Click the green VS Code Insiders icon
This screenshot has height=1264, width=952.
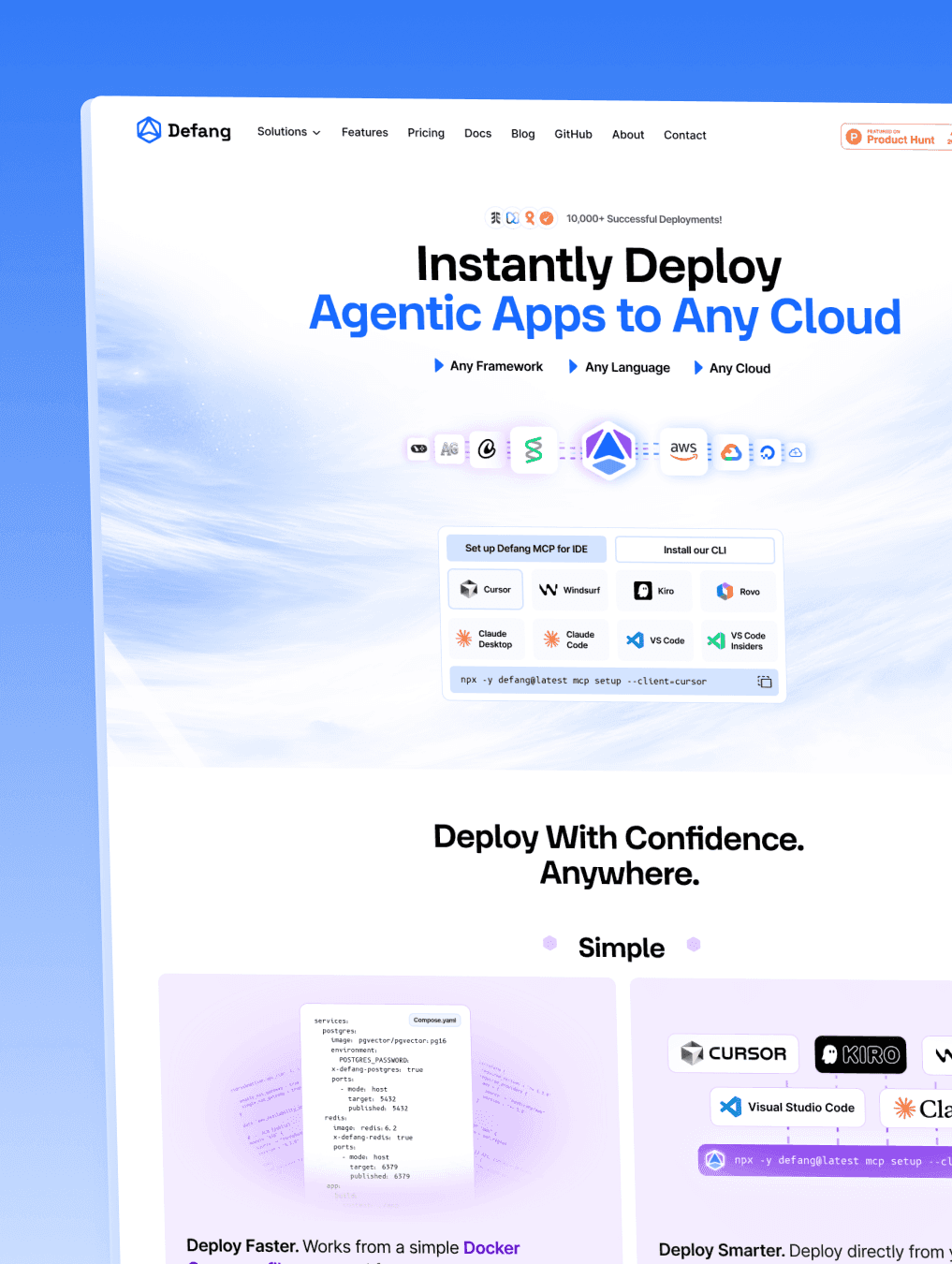716,641
